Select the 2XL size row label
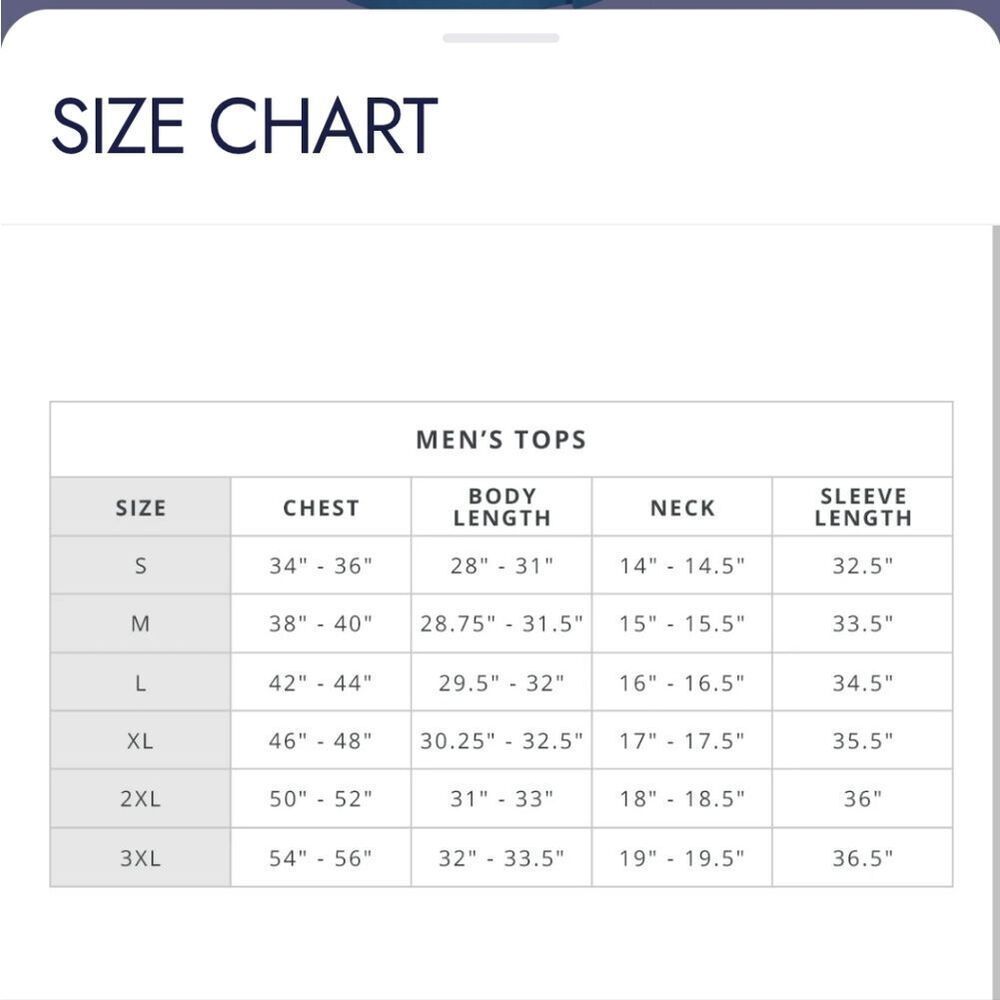The width and height of the screenshot is (1000, 1000). (x=140, y=798)
